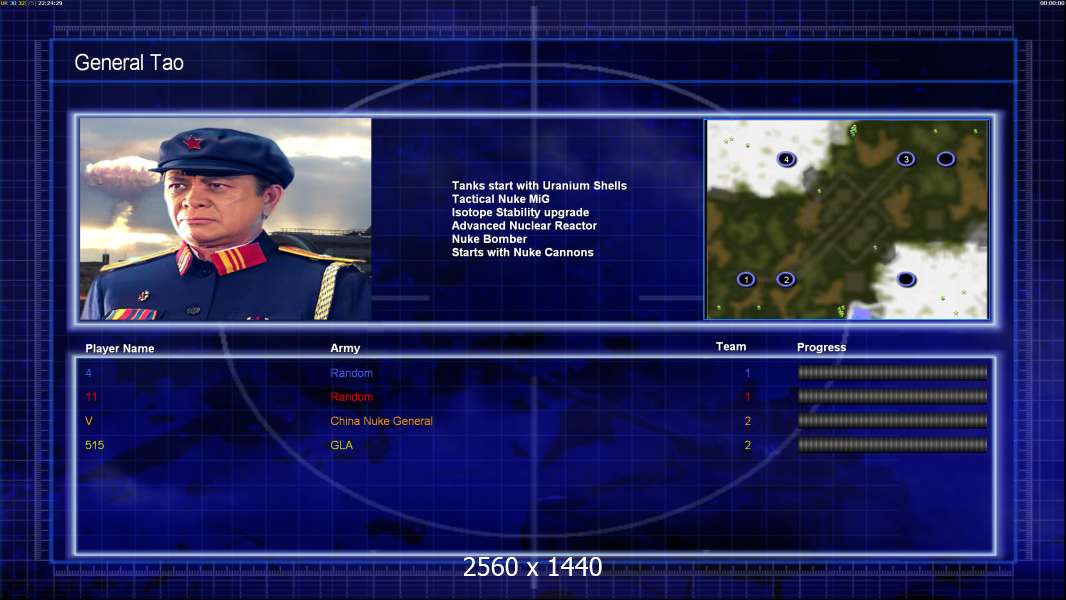Click team number for player V
Viewport: 1066px width, 600px height.
click(747, 421)
